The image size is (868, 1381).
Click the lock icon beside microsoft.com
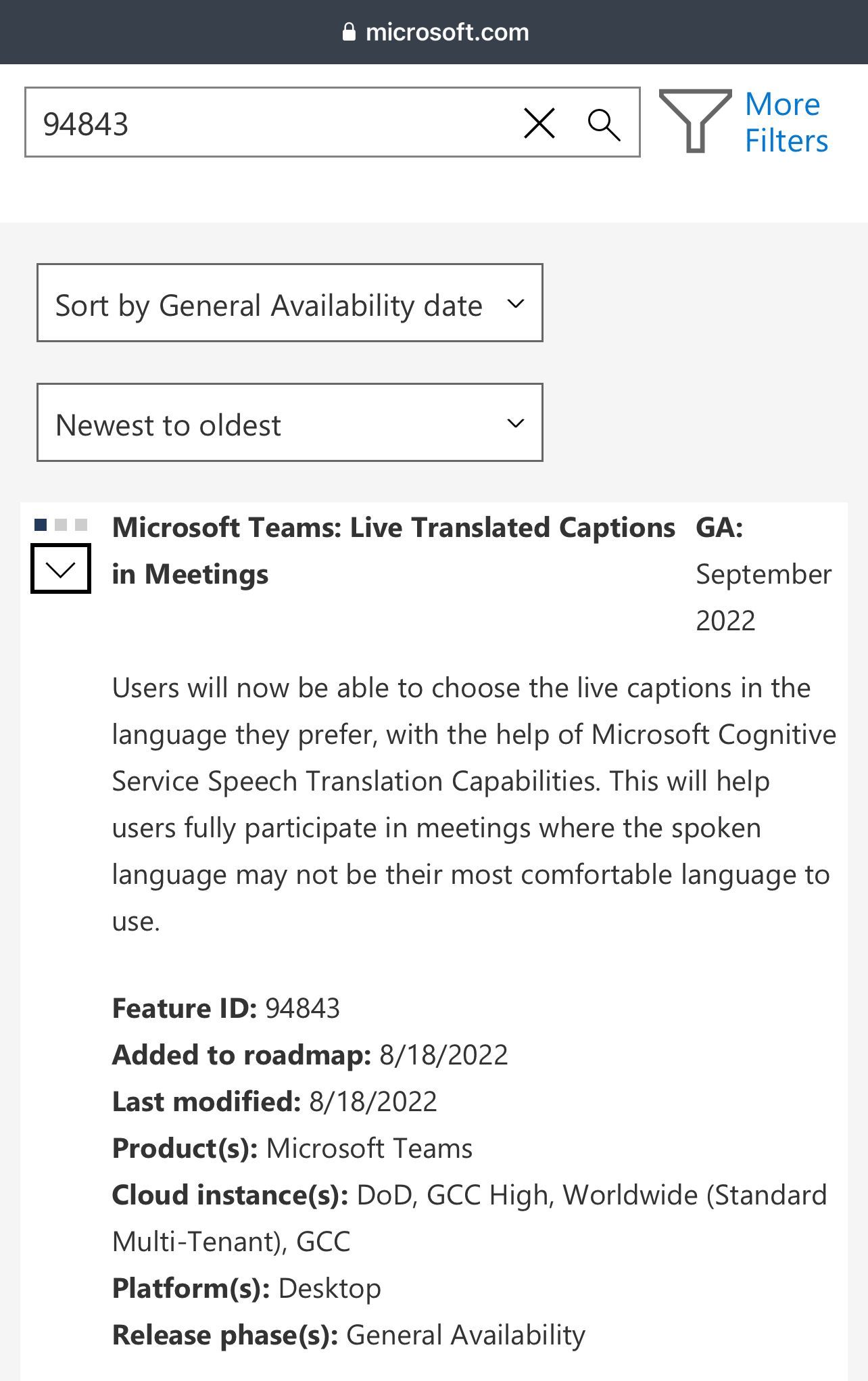coord(349,32)
